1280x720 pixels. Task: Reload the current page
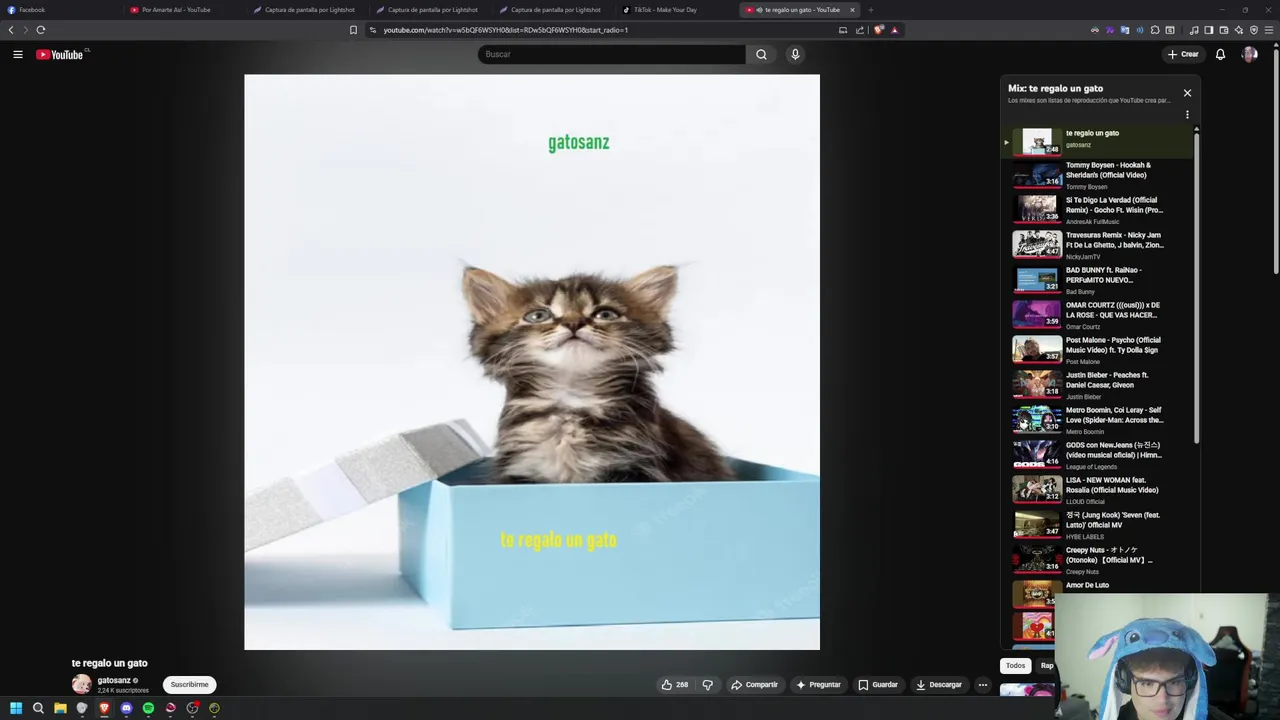point(41,30)
